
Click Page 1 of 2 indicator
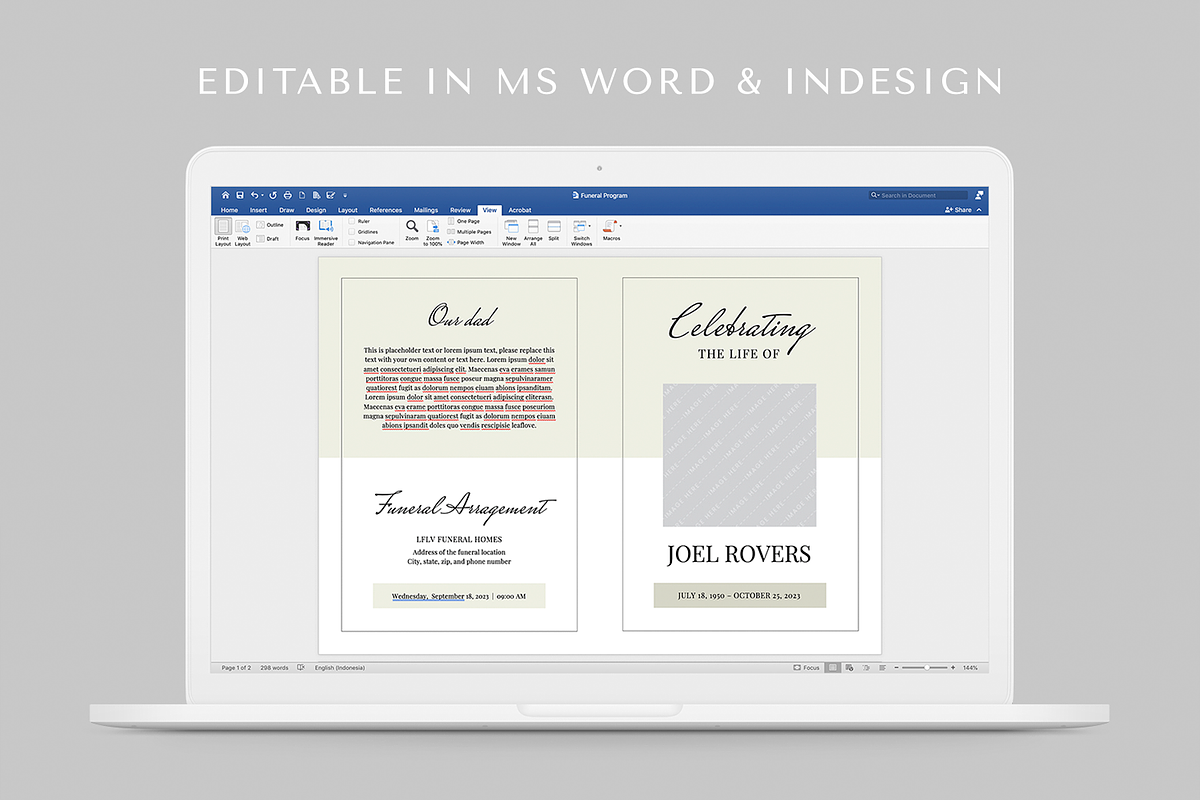point(236,667)
